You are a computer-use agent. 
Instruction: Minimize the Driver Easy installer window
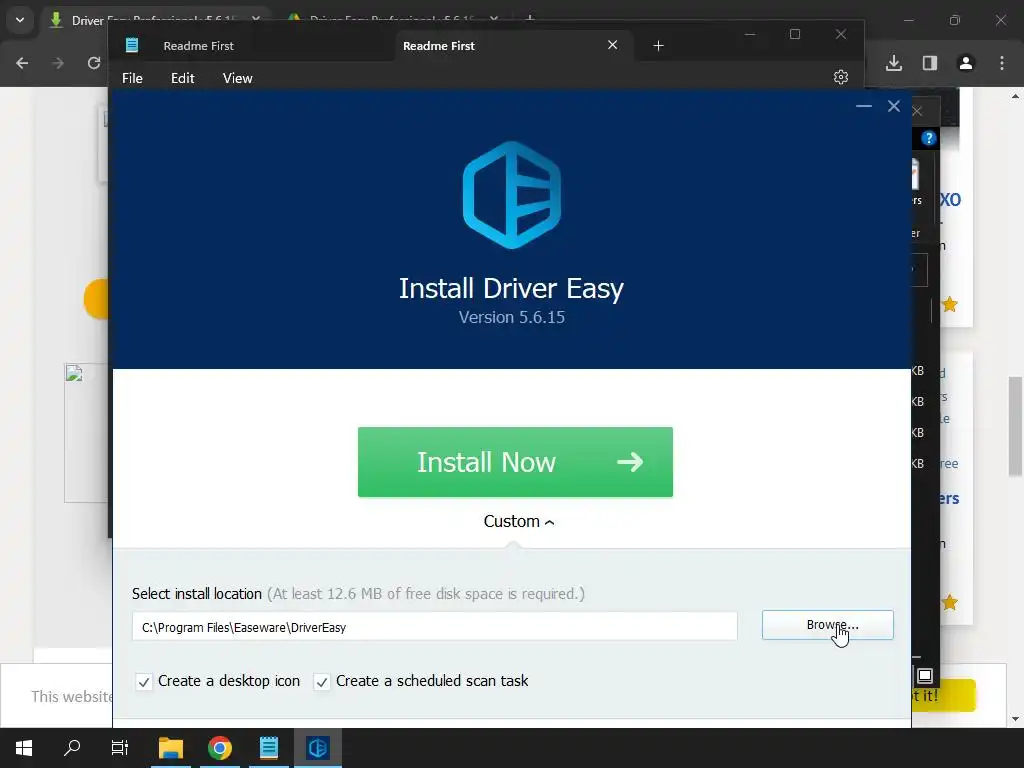tap(864, 106)
